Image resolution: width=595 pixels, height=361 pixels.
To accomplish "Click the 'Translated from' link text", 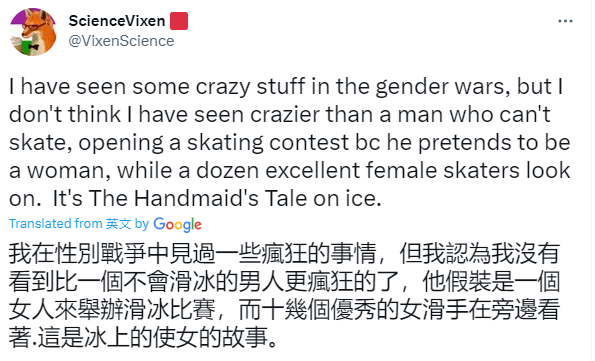I will coord(56,224).
